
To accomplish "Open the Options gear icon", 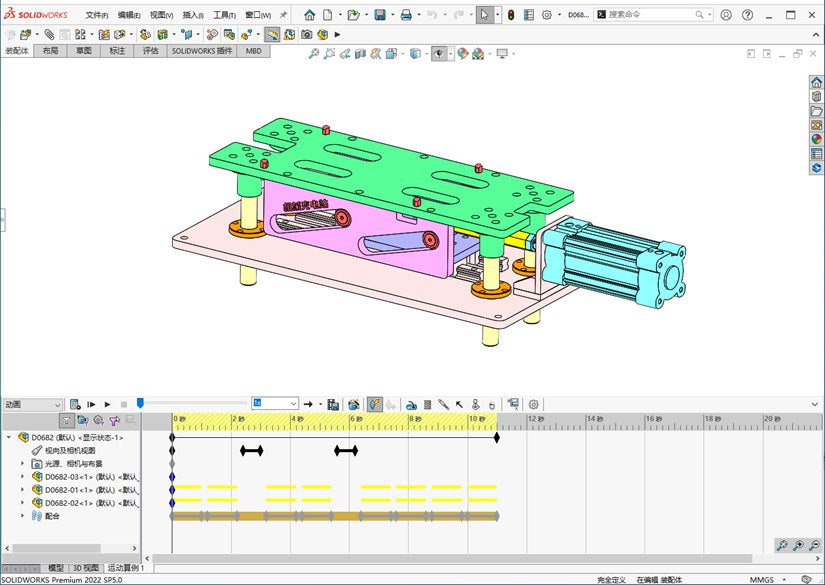I will (547, 15).
